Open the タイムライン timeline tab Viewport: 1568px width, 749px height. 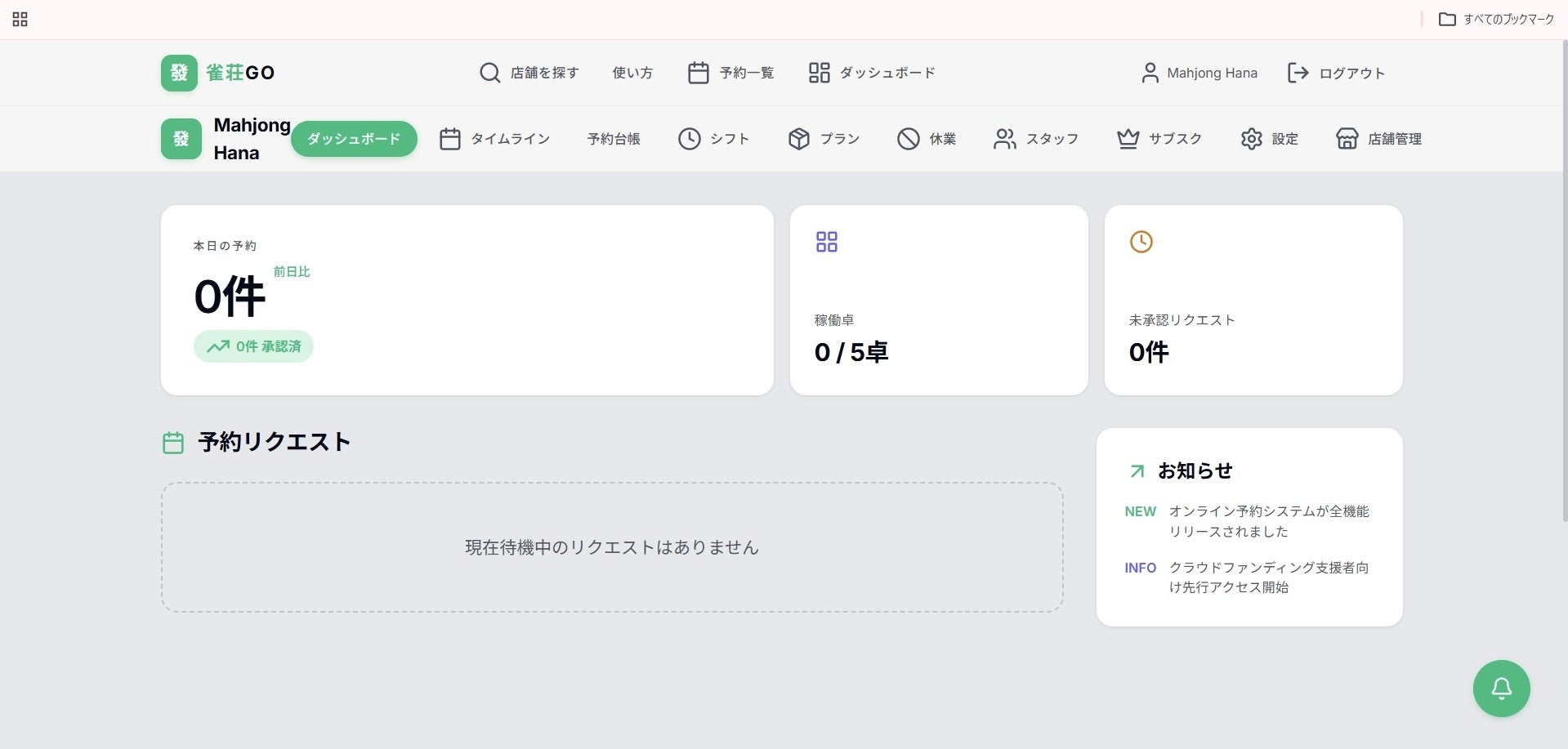pos(494,139)
